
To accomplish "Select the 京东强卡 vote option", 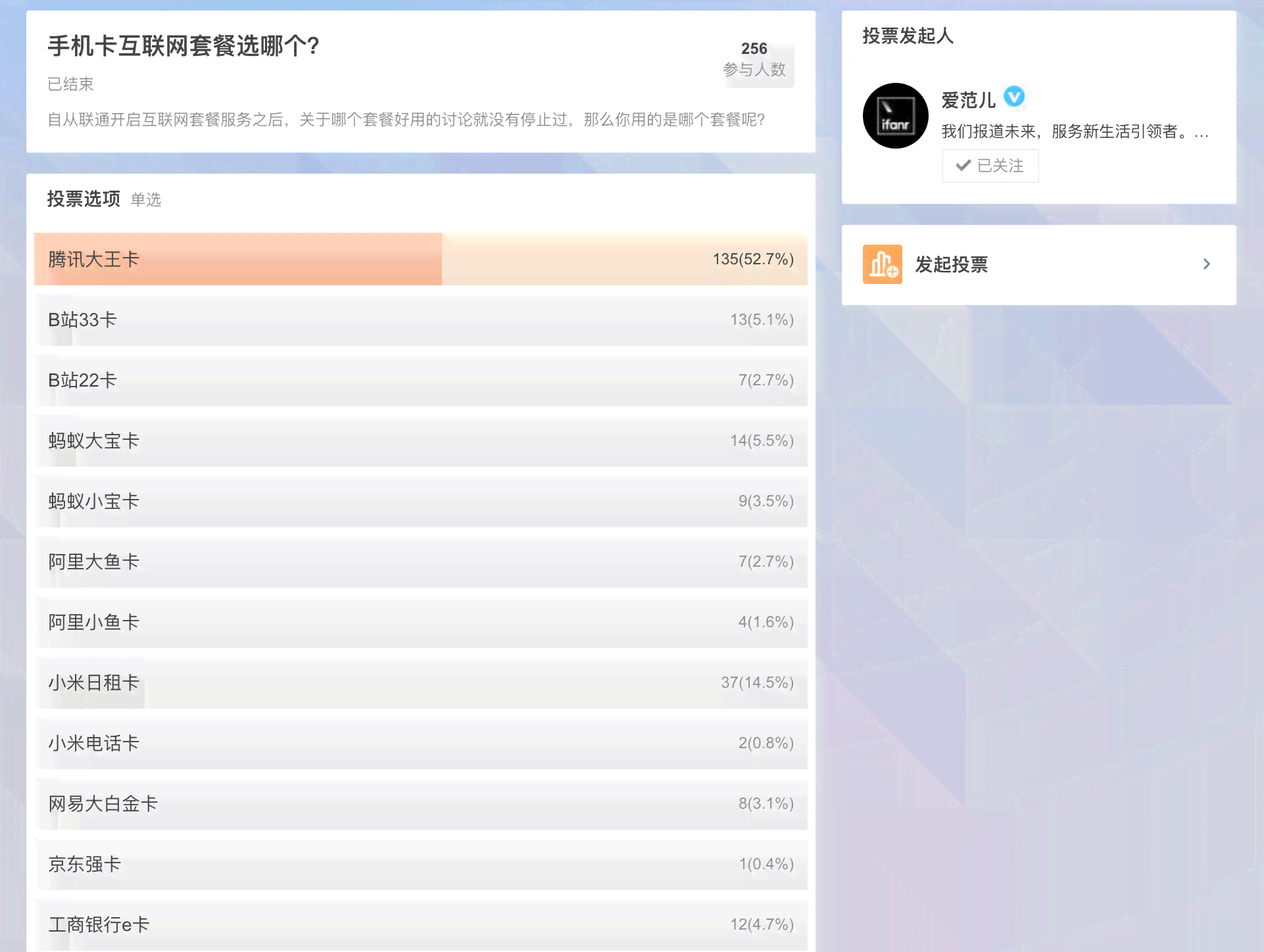I will pyautogui.click(x=421, y=864).
